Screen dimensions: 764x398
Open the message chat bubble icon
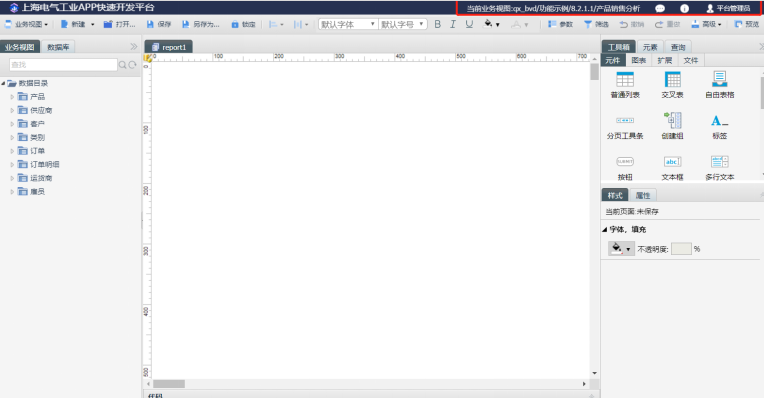click(660, 8)
